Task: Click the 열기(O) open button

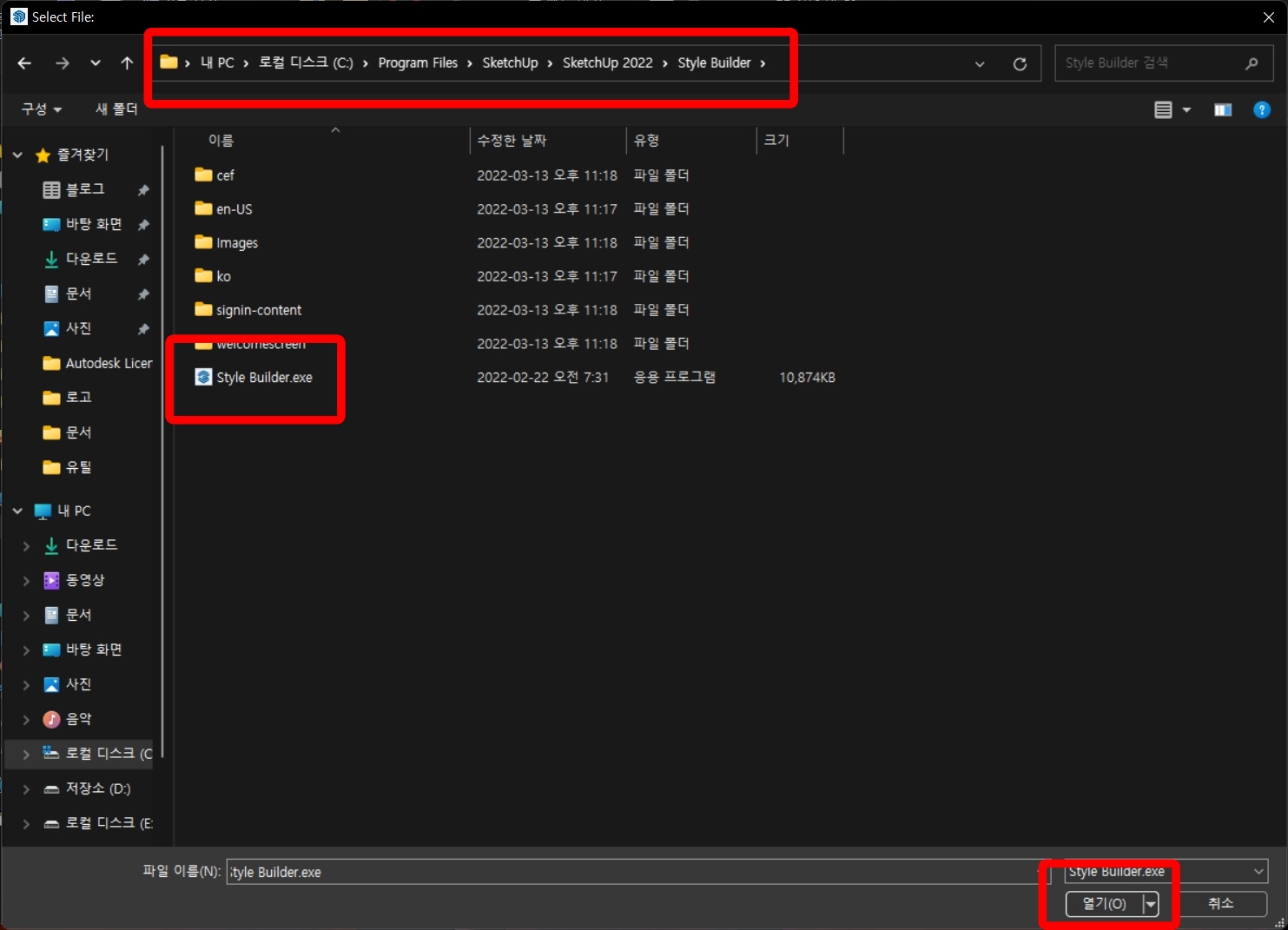Action: (x=1104, y=904)
